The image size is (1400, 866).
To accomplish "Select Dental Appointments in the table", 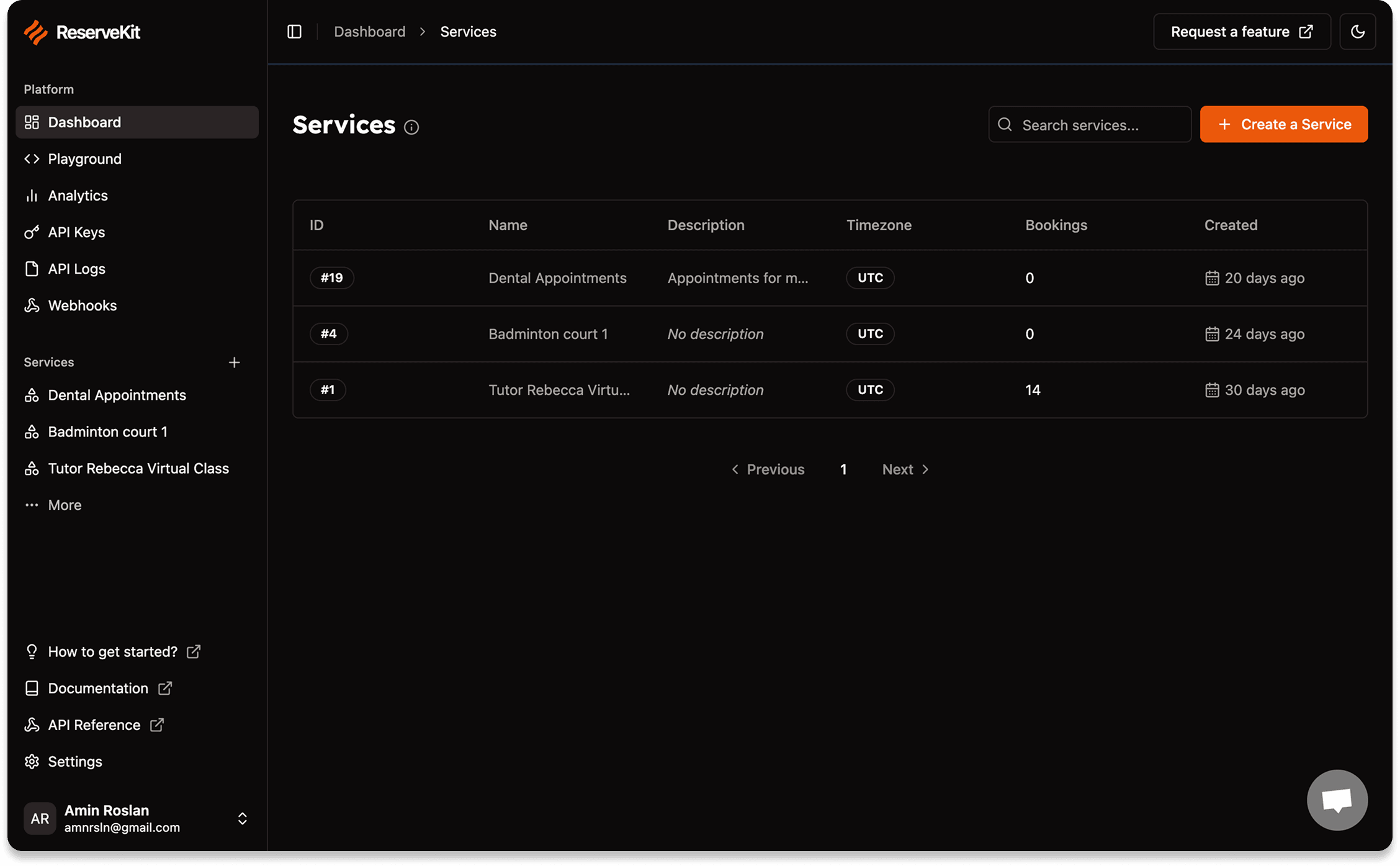I will (557, 278).
